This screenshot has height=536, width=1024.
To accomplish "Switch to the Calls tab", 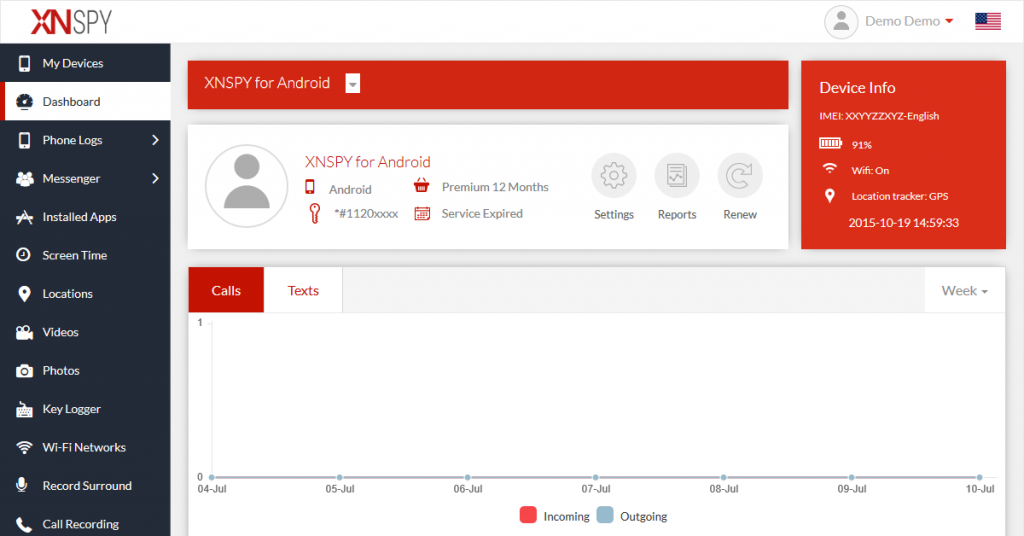I will [x=226, y=290].
